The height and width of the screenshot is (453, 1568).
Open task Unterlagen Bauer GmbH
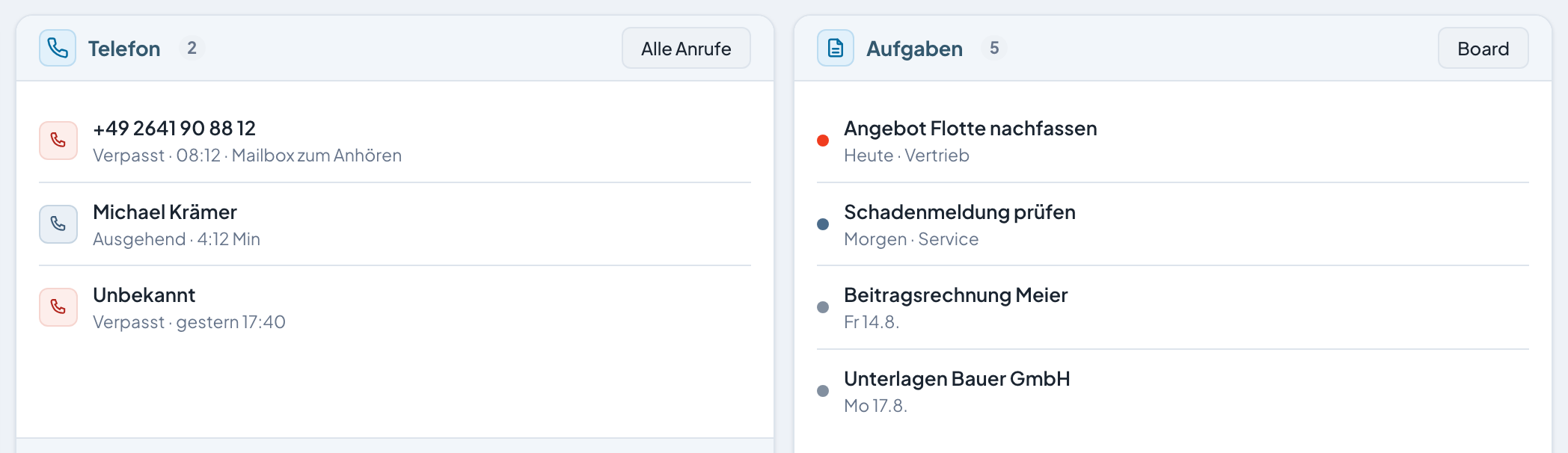click(x=957, y=379)
